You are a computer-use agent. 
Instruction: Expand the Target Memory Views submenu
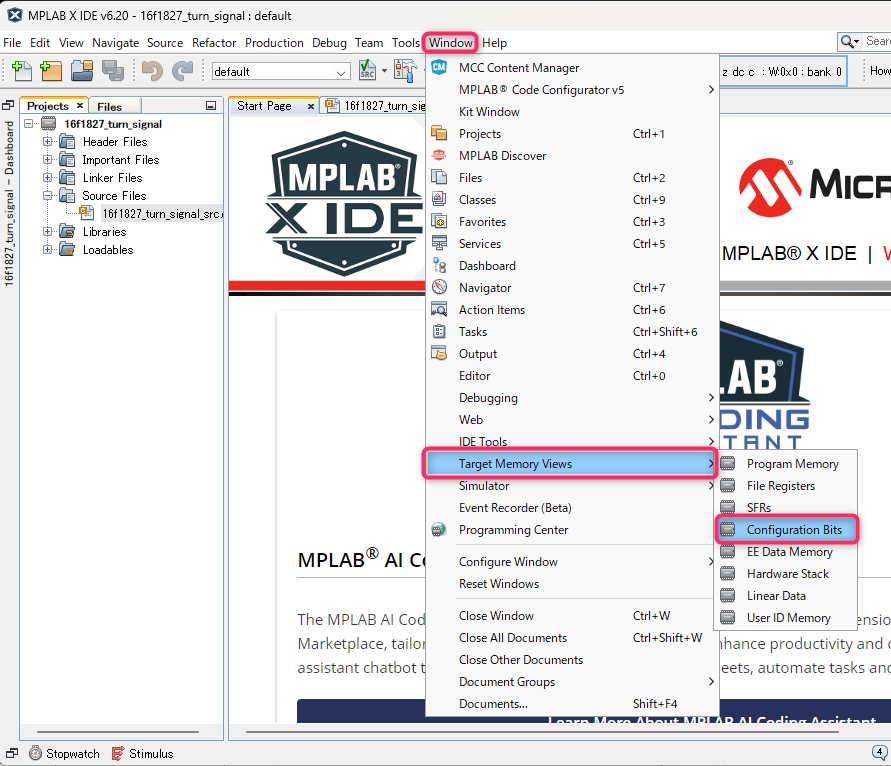coord(570,464)
